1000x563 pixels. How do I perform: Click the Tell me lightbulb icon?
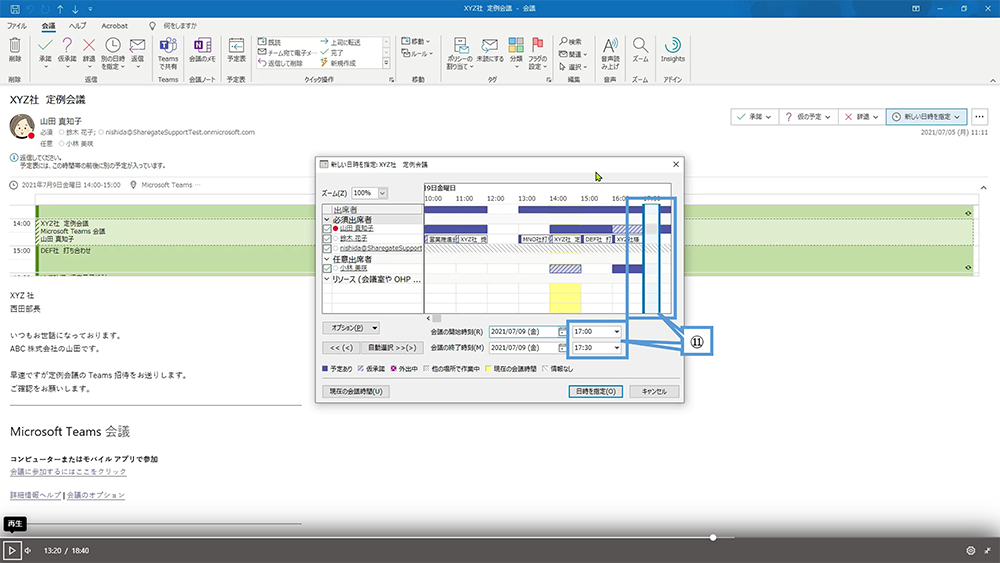point(152,26)
